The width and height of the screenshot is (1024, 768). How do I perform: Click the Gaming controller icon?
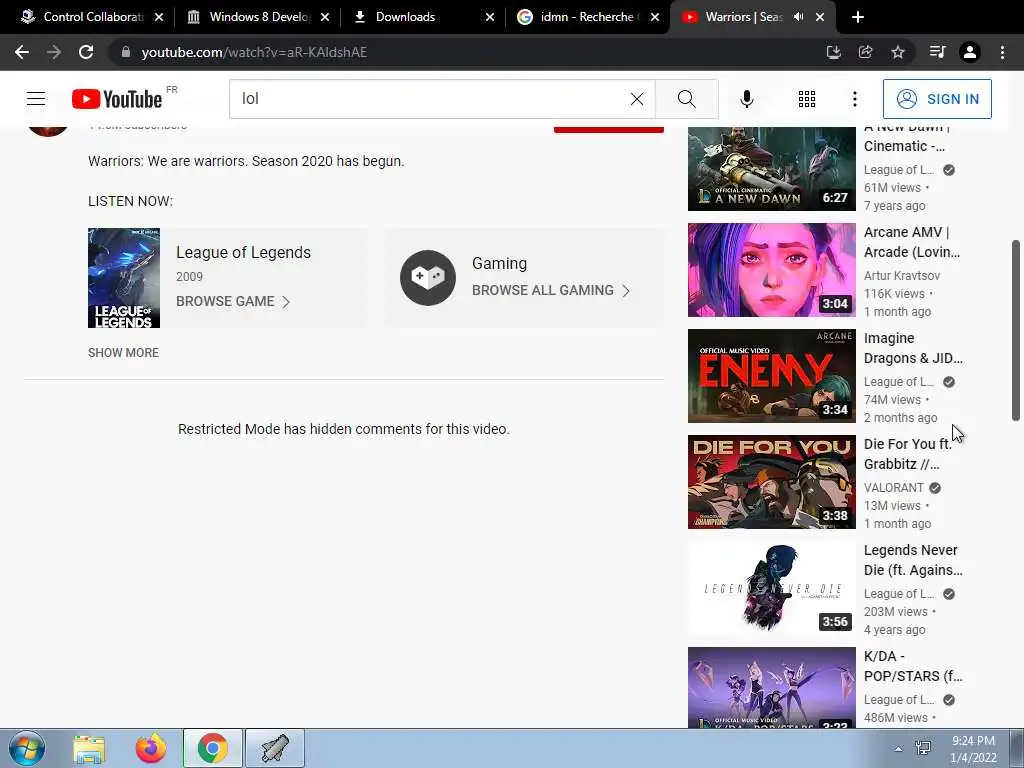pos(428,278)
